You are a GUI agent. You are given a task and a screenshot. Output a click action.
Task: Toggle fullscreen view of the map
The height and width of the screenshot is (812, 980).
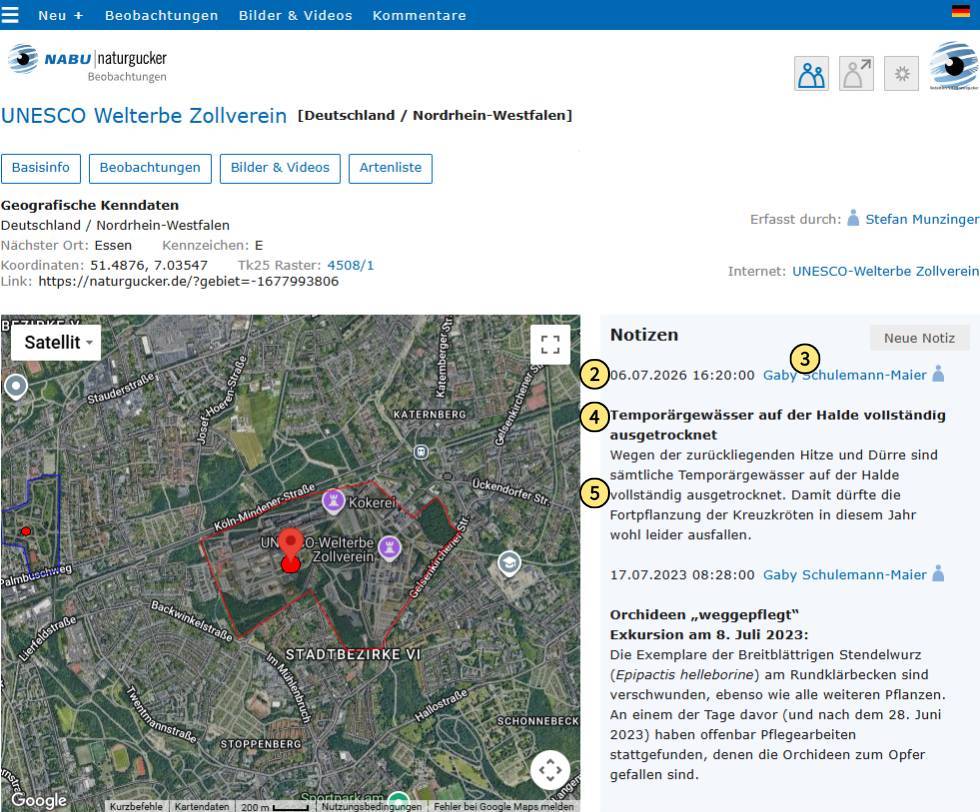coord(550,344)
